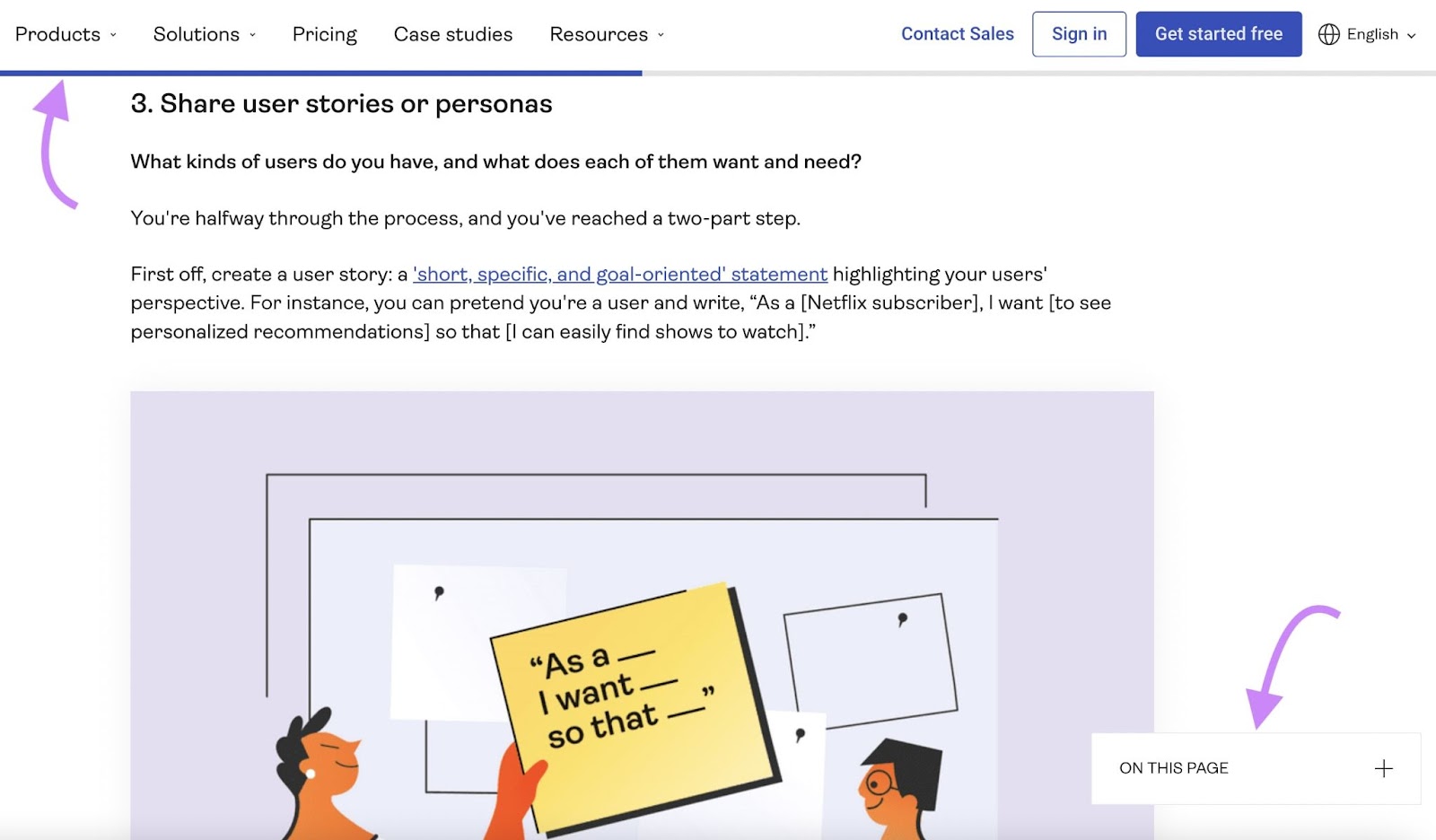Click the chevron next to English
The image size is (1436, 840).
(1413, 37)
